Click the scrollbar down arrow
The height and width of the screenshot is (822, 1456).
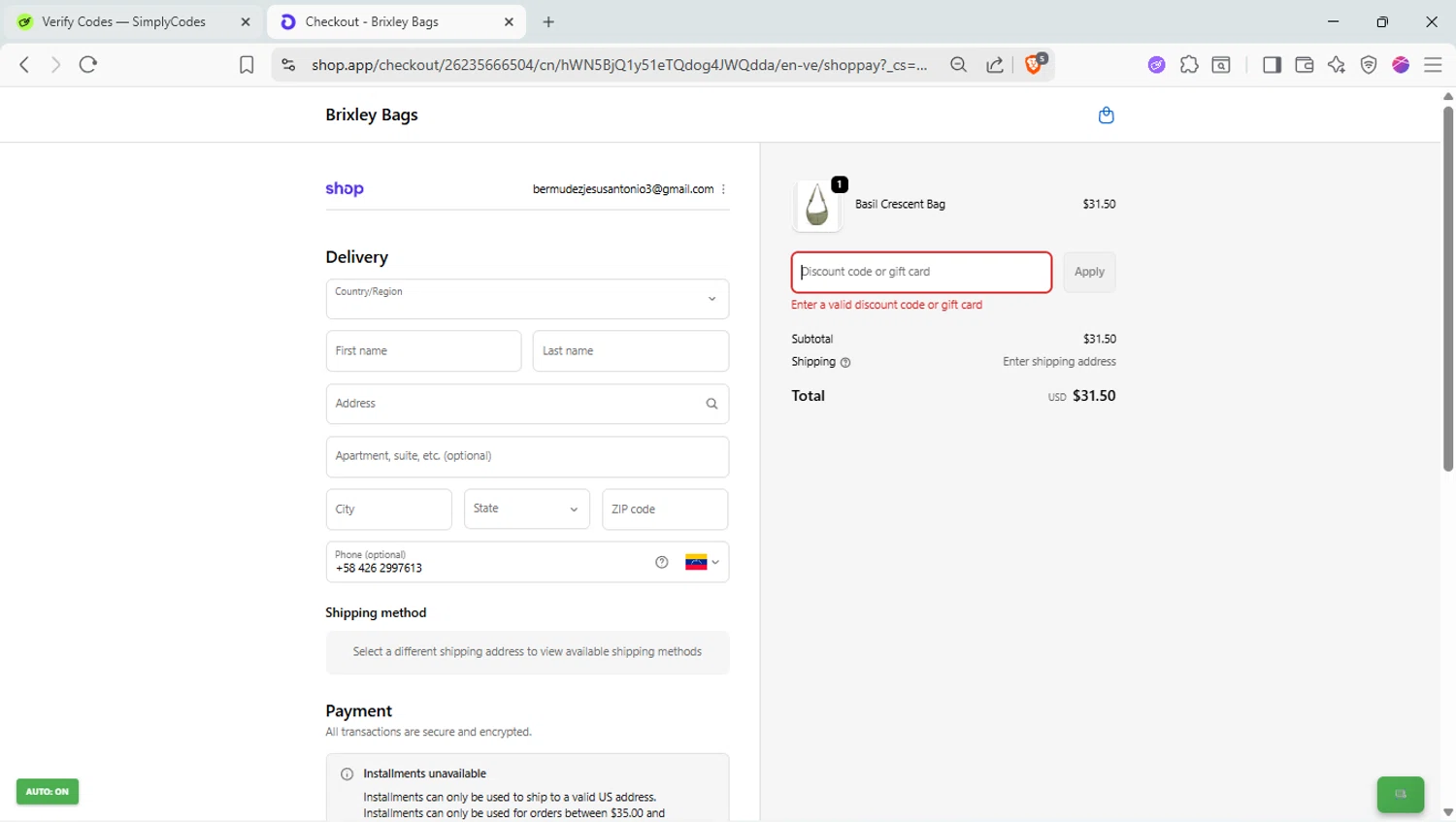(x=1447, y=812)
